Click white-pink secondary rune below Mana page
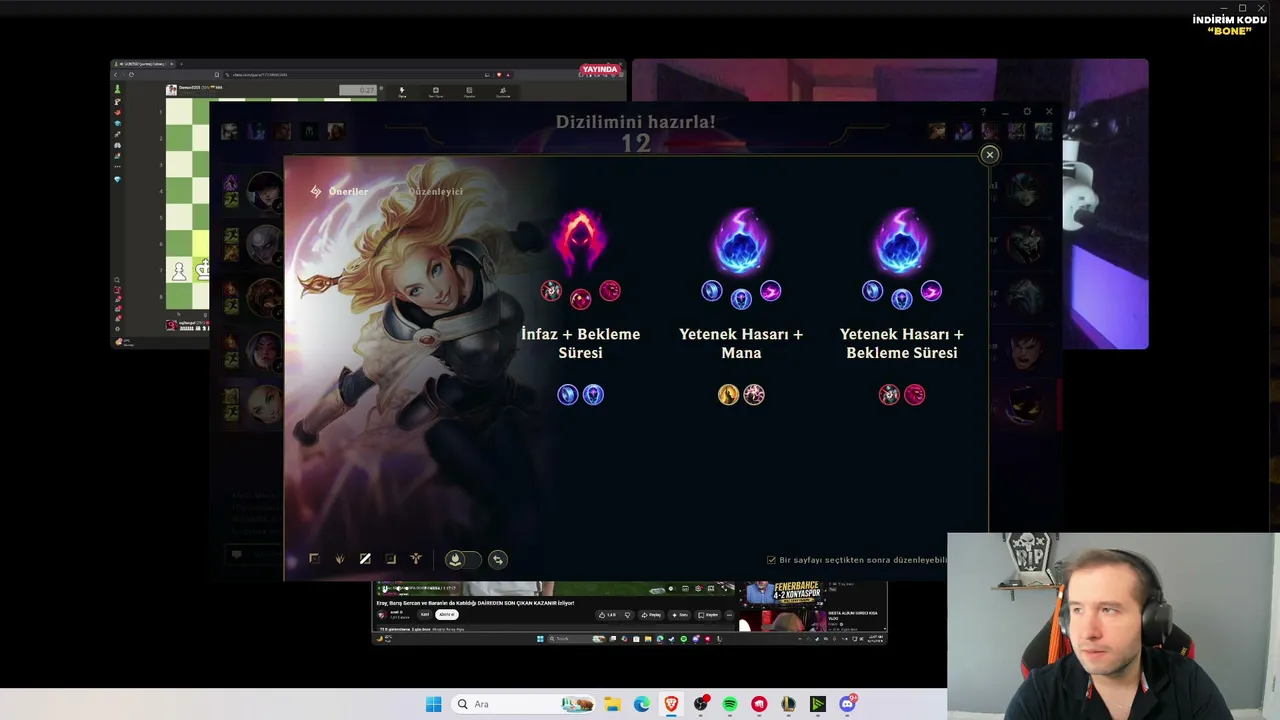 coord(754,395)
